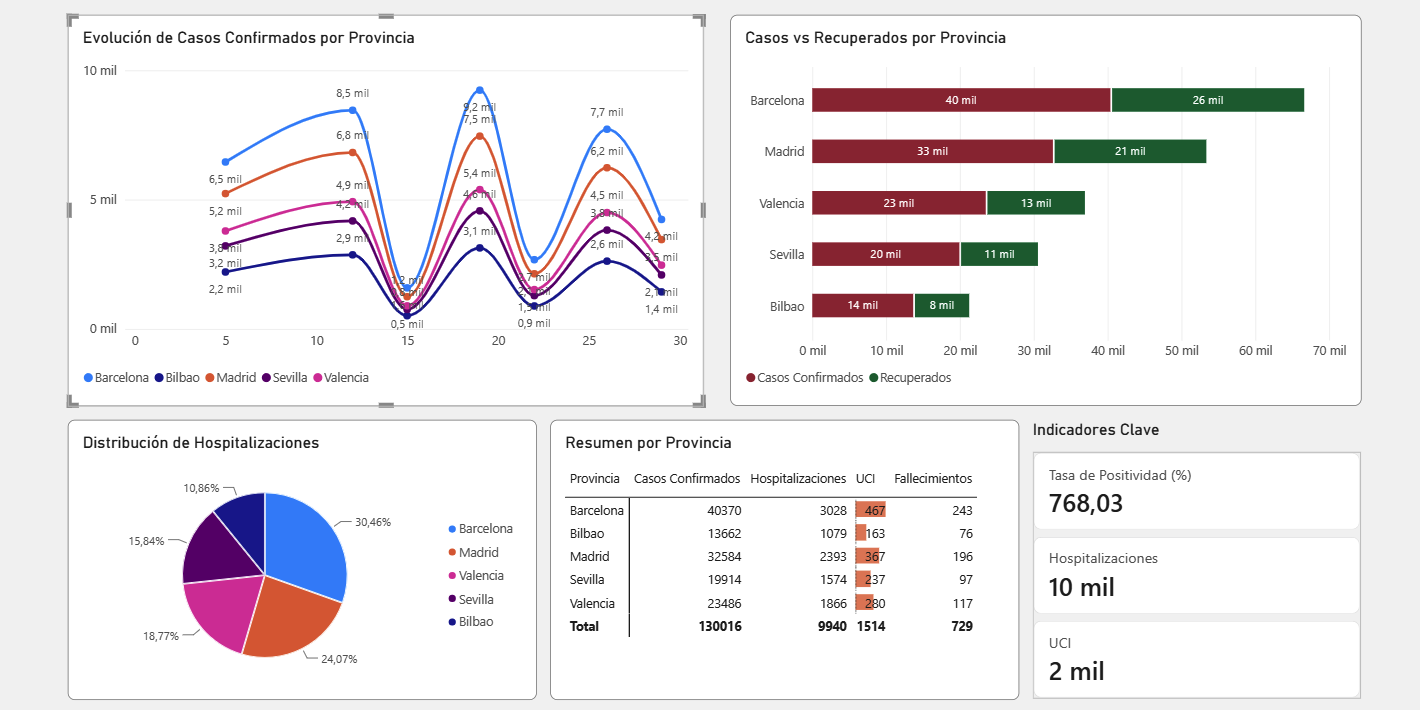
Task: Sort table by Fallecimientos column header
Action: (933, 479)
